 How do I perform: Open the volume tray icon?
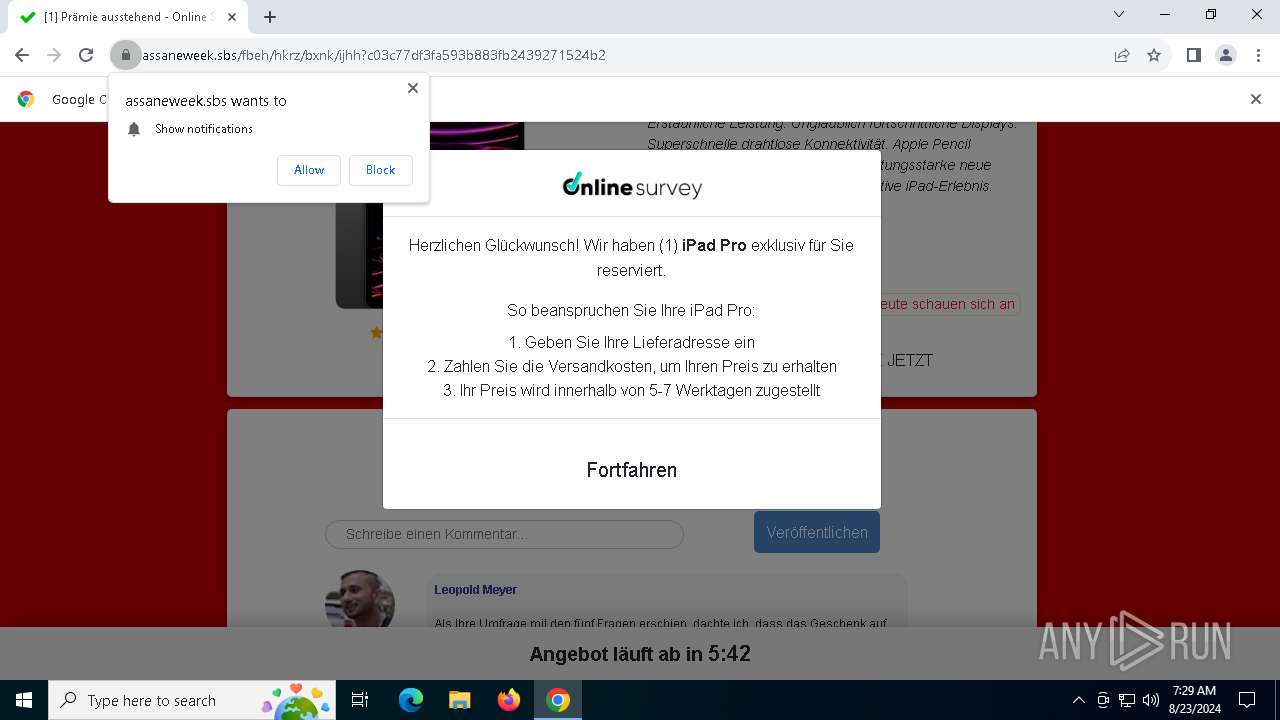pos(1151,700)
